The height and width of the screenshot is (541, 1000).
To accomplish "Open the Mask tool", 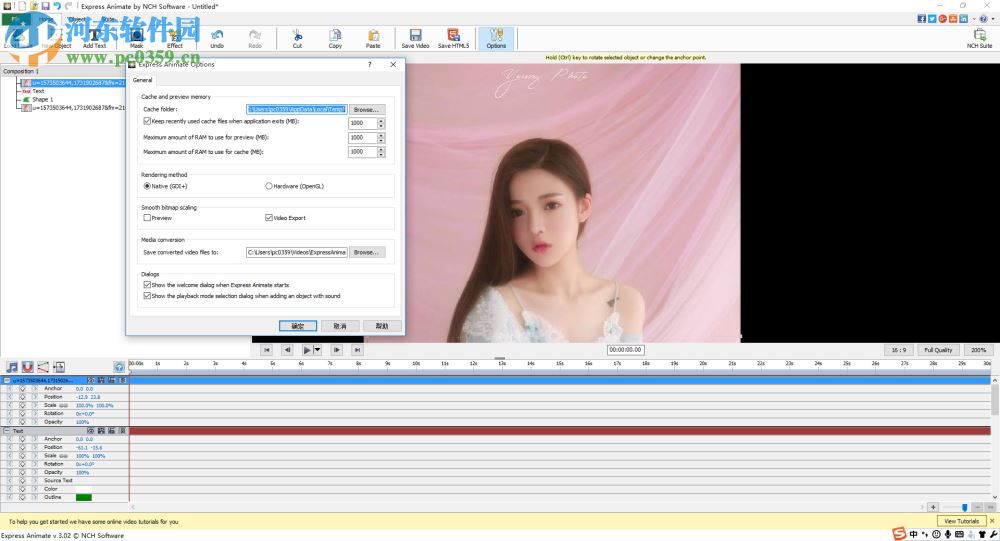I will pyautogui.click(x=136, y=38).
